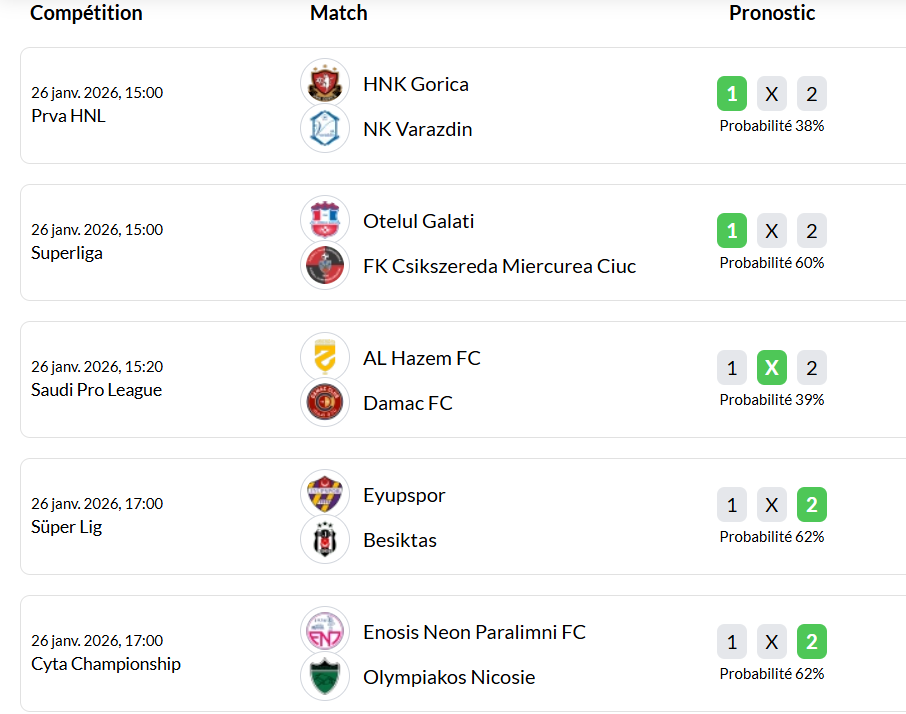Click the Damac FC club emblem
This screenshot has height=714, width=906.
pyautogui.click(x=325, y=403)
